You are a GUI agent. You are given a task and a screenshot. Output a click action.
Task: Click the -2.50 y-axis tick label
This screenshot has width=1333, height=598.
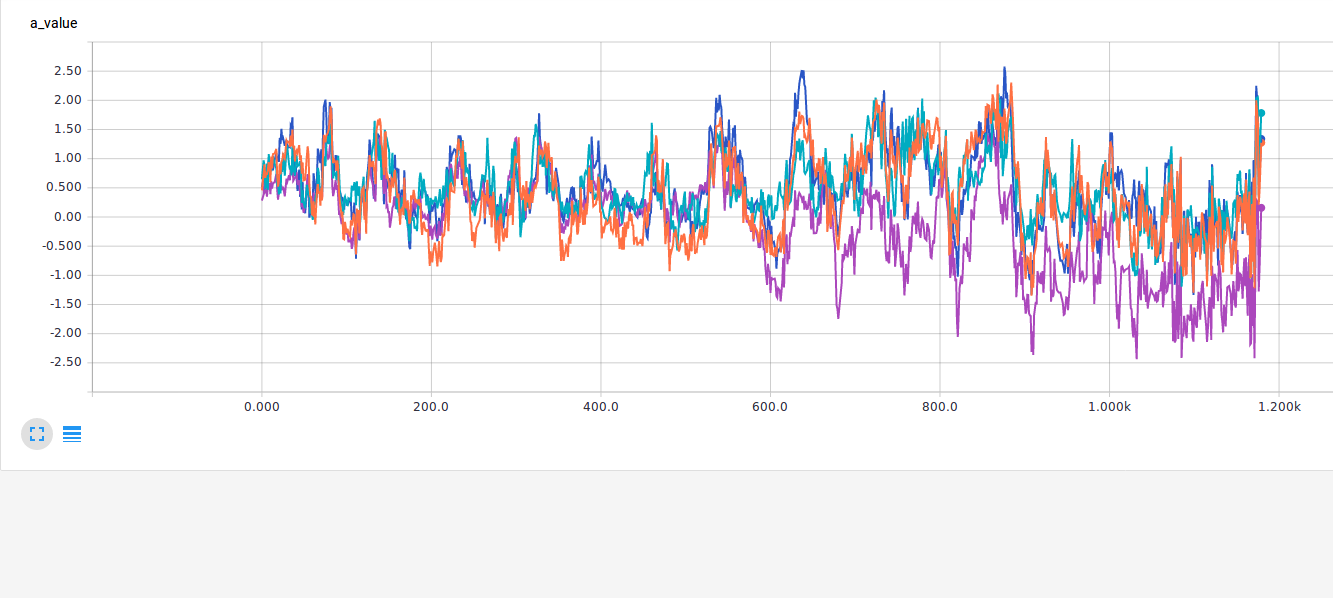click(66, 363)
